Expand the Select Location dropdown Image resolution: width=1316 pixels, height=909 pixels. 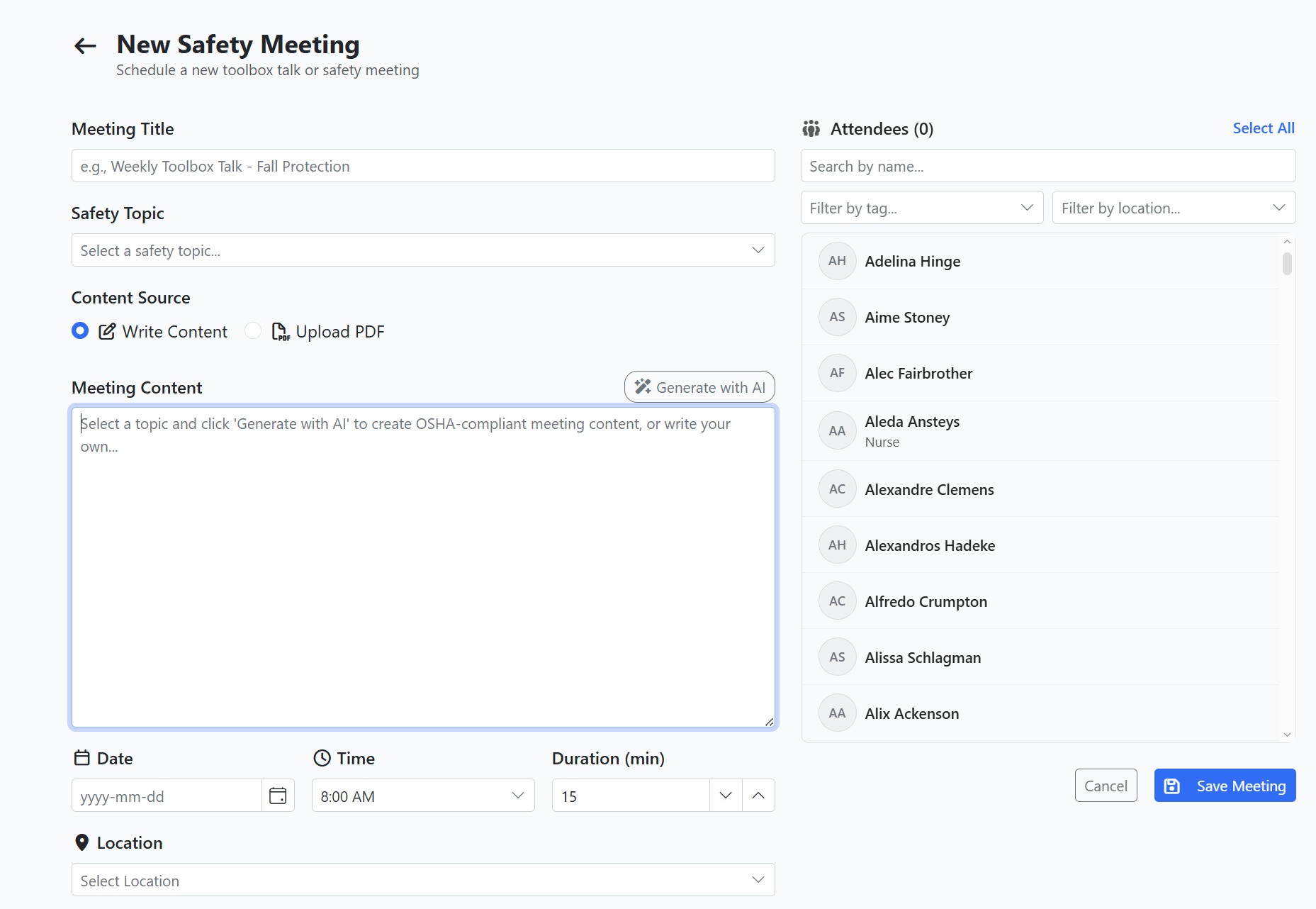point(423,880)
